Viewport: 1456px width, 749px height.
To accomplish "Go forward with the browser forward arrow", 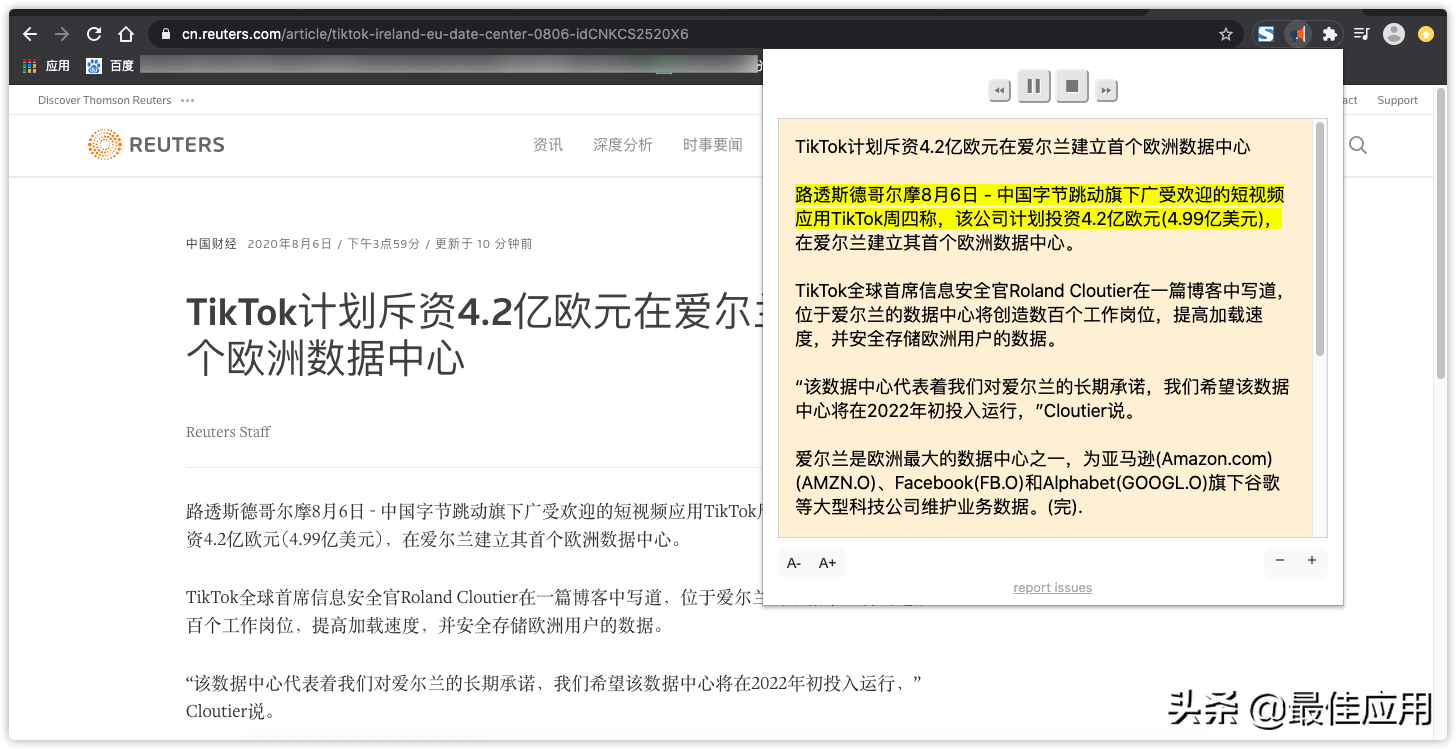I will click(62, 34).
